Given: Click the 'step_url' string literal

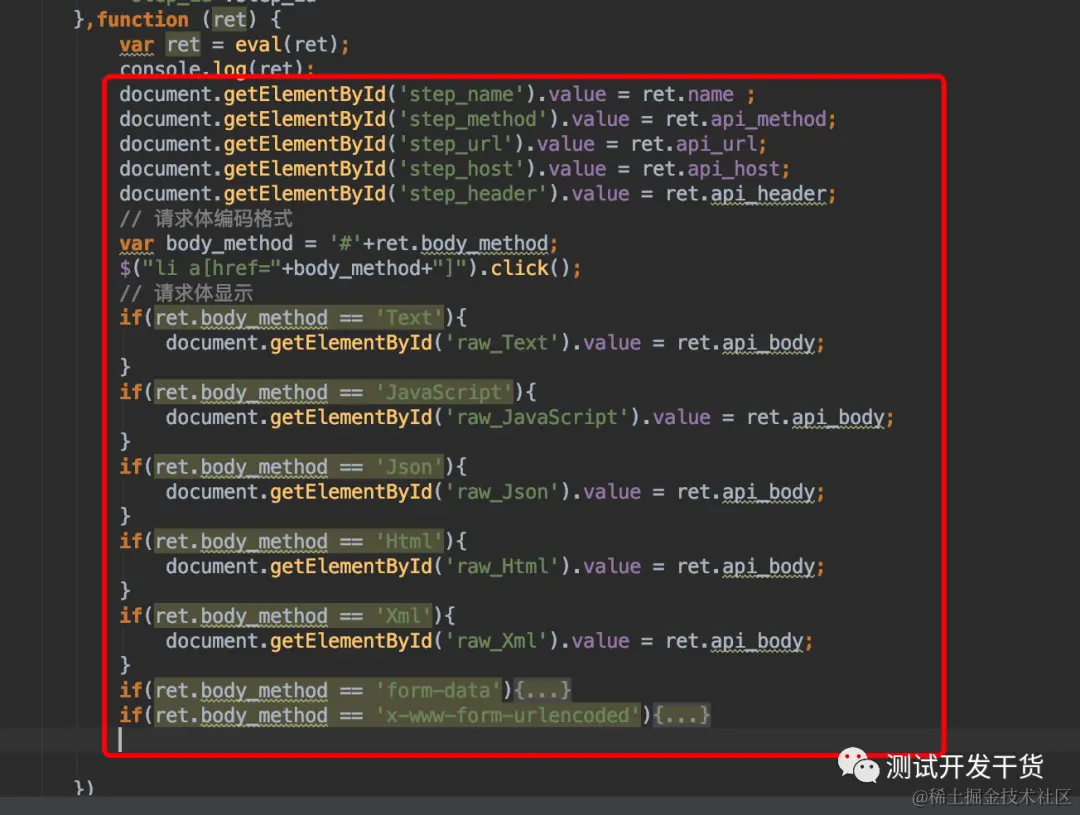Looking at the screenshot, I should [455, 143].
